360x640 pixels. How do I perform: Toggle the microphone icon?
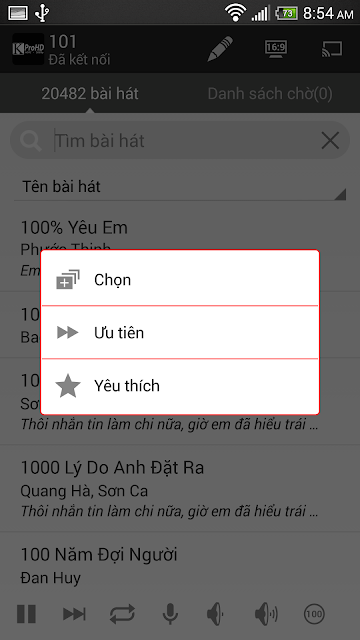(170, 613)
